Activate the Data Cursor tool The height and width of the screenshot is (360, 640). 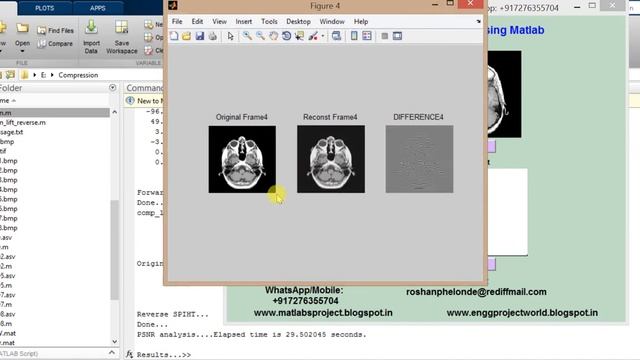click(x=300, y=36)
